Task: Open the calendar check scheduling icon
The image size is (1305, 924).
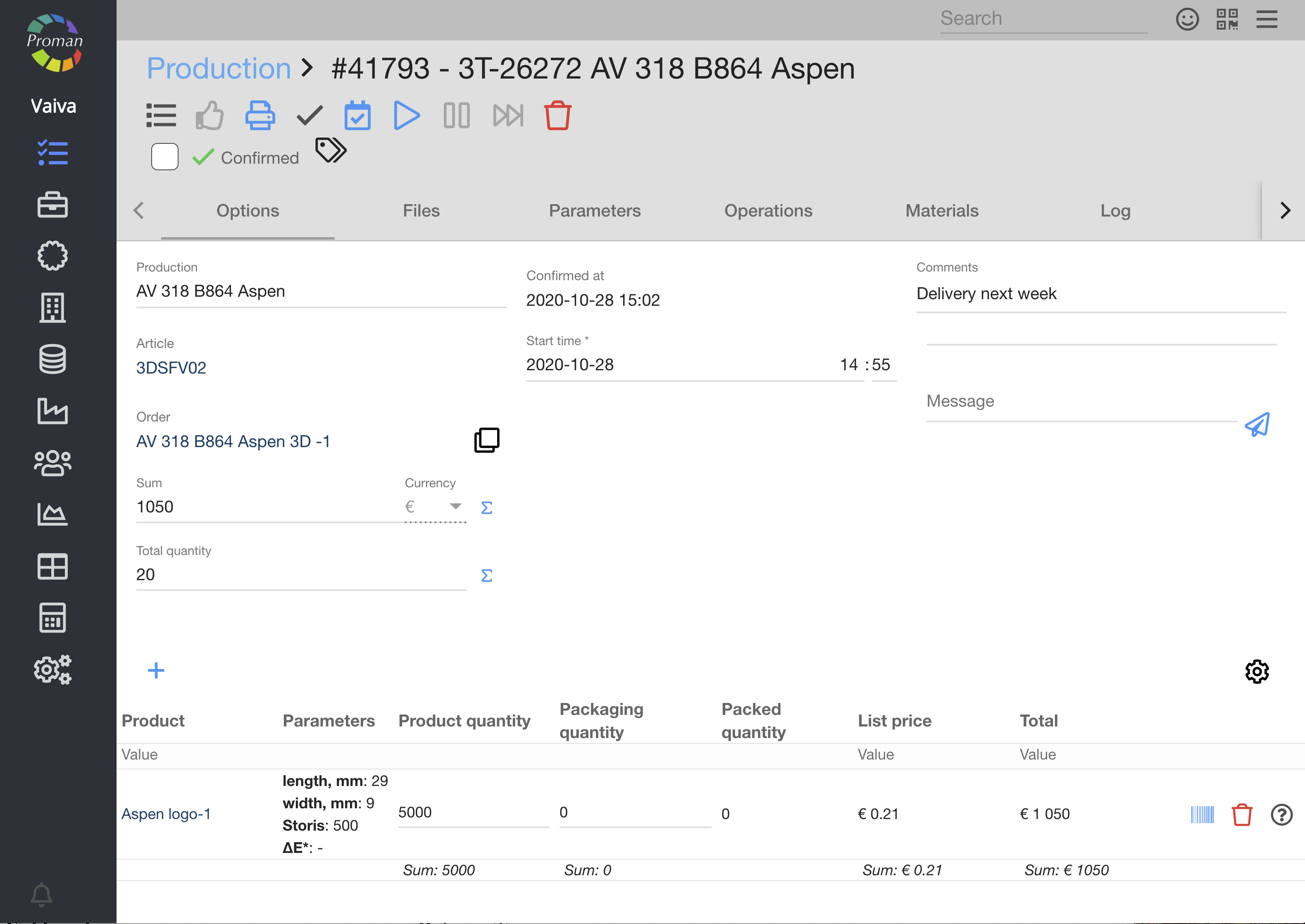Action: point(357,116)
